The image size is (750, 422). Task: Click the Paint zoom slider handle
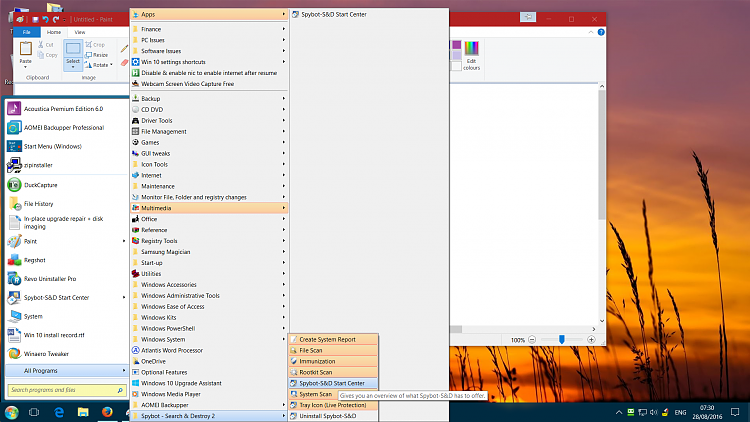562,339
